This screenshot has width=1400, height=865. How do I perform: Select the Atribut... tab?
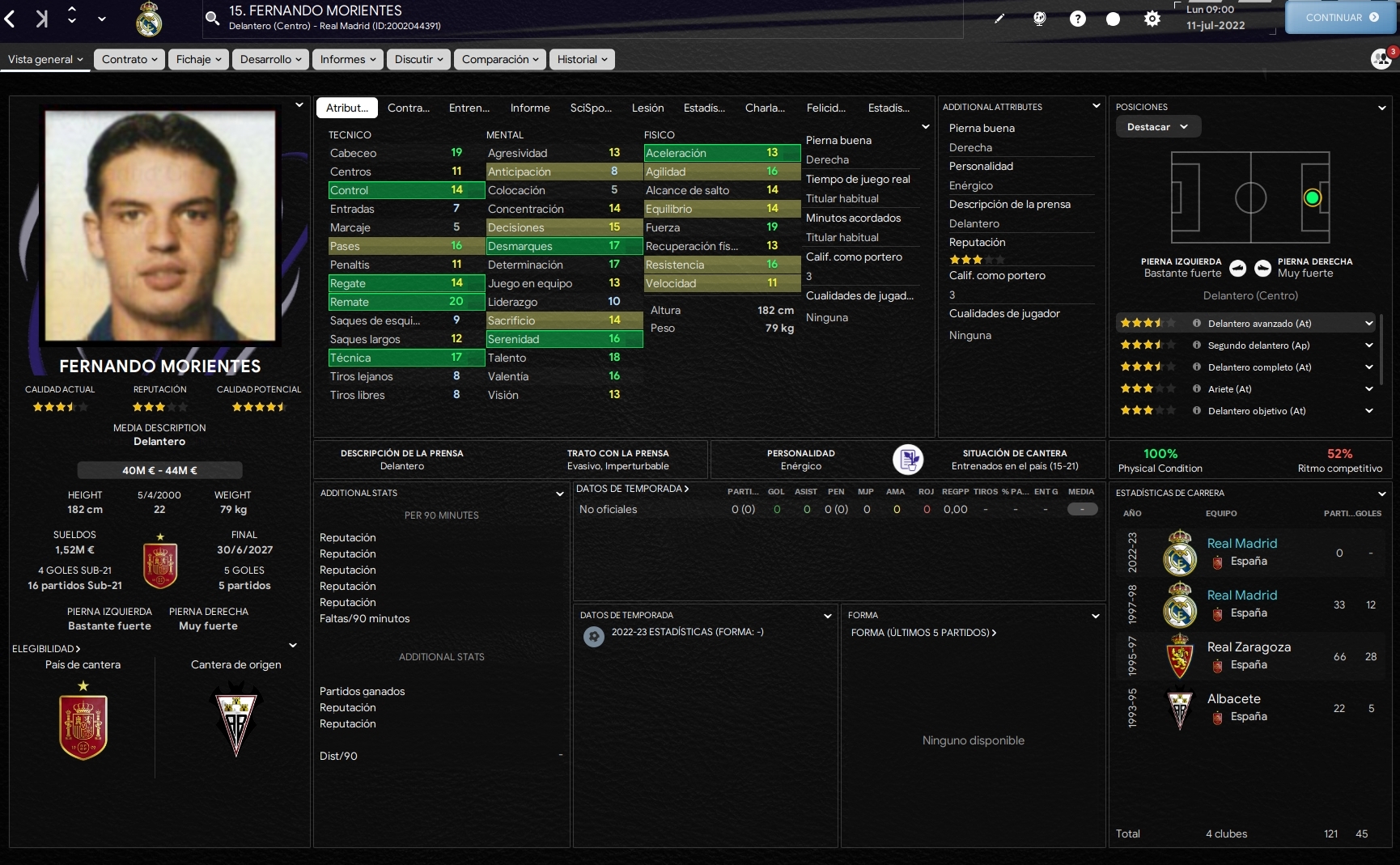[347, 108]
